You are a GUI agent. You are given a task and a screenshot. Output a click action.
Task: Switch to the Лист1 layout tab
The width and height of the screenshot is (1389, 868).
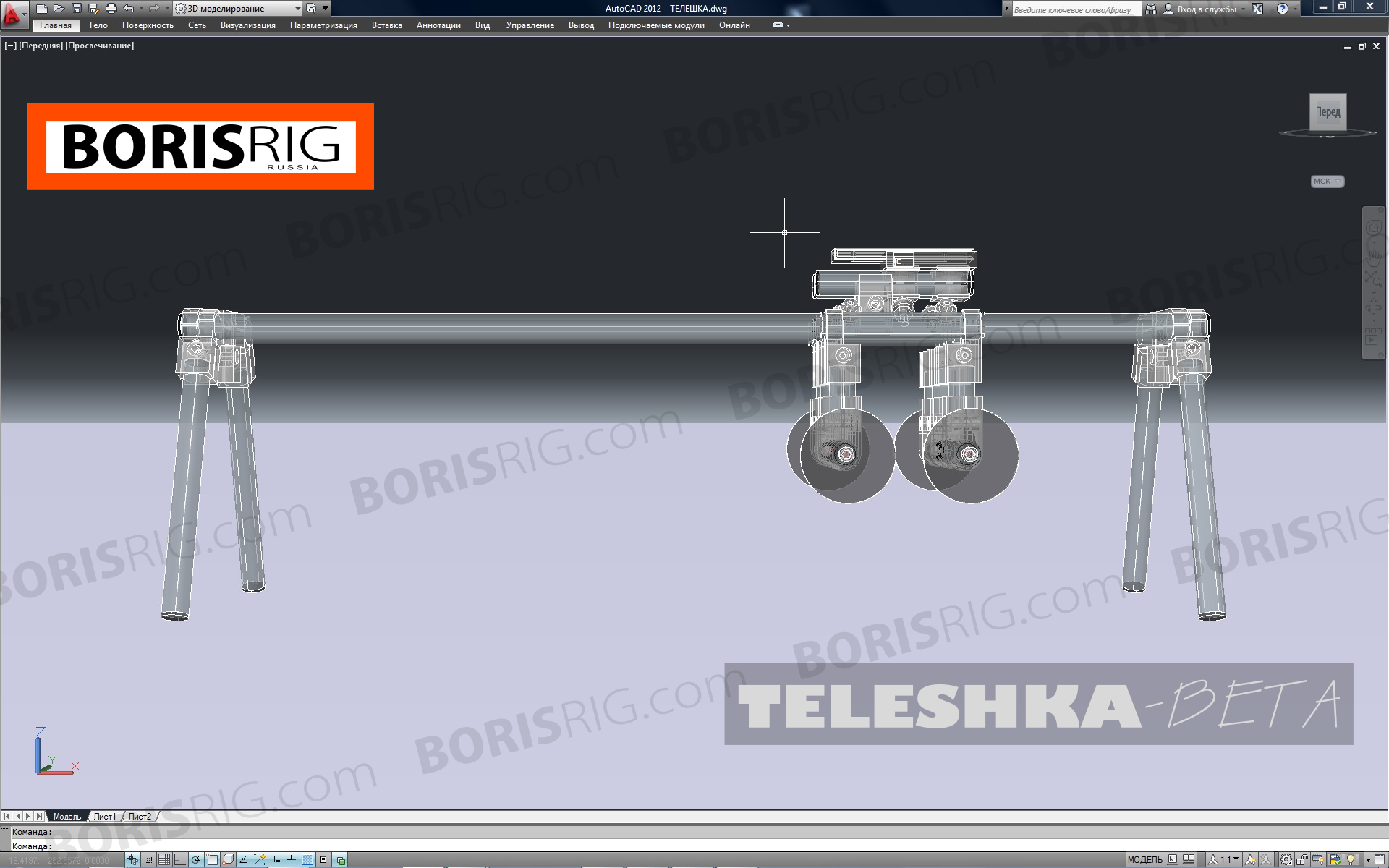pyautogui.click(x=105, y=817)
